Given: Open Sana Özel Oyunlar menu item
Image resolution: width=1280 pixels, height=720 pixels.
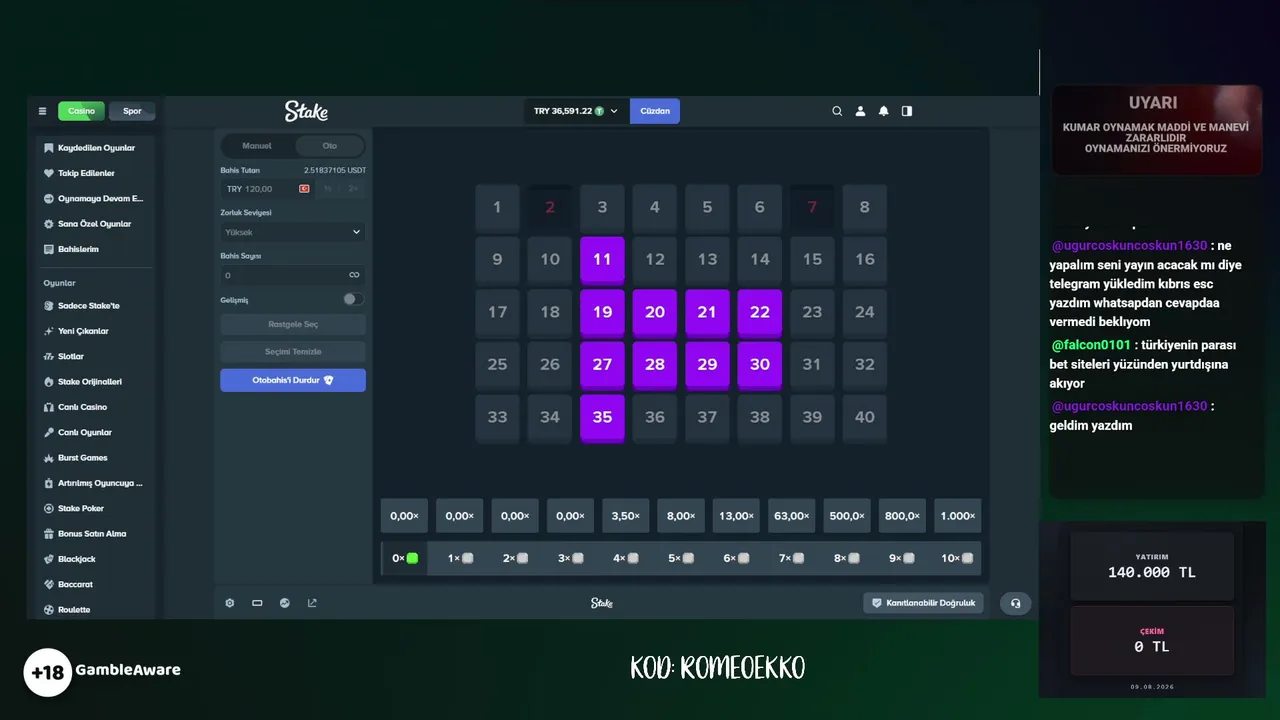Looking at the screenshot, I should point(95,224).
